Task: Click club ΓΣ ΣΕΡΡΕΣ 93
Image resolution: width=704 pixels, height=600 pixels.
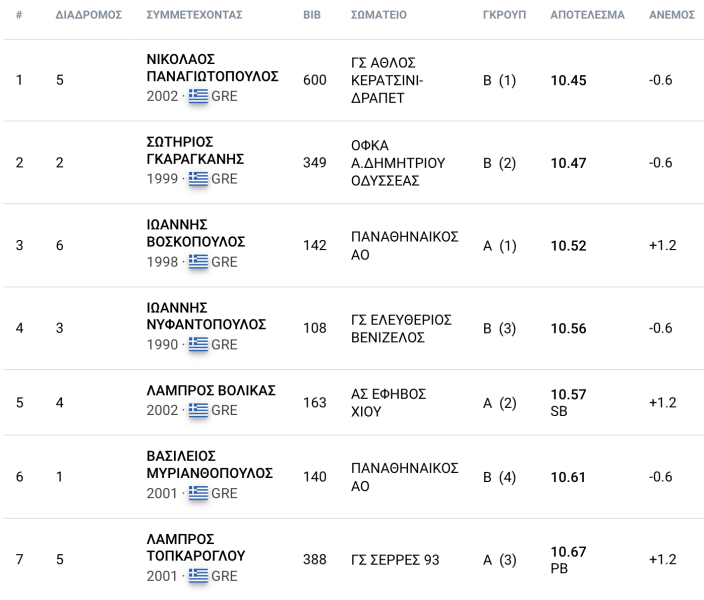Action: coord(395,560)
